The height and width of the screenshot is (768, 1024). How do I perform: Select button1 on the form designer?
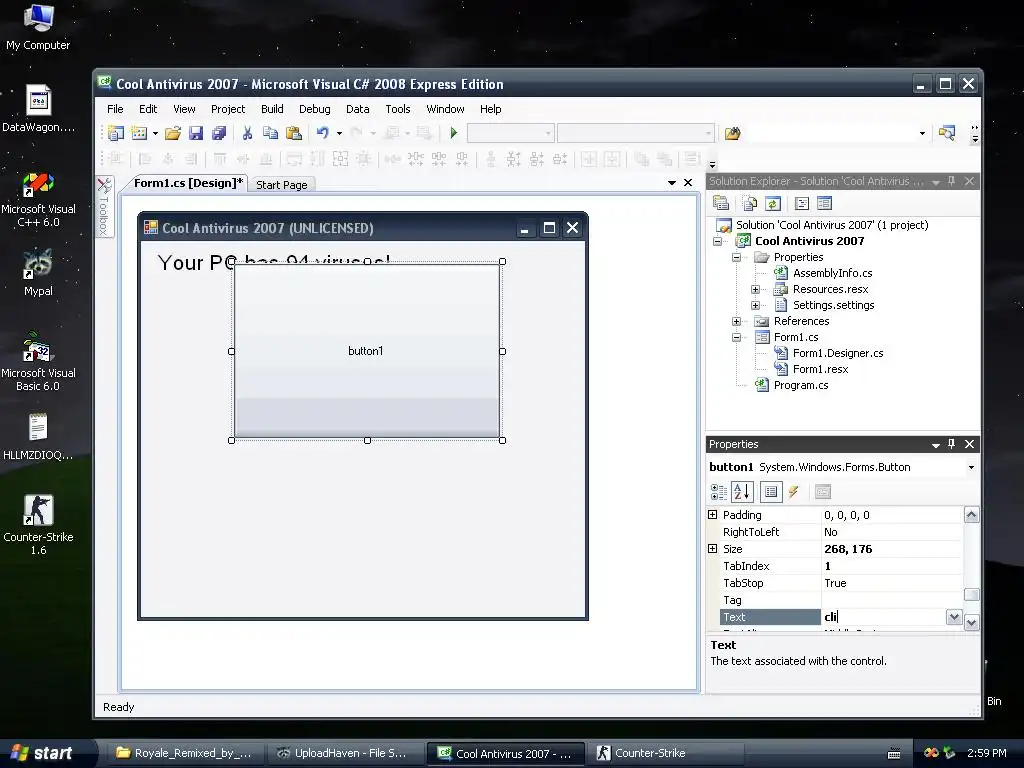click(366, 351)
